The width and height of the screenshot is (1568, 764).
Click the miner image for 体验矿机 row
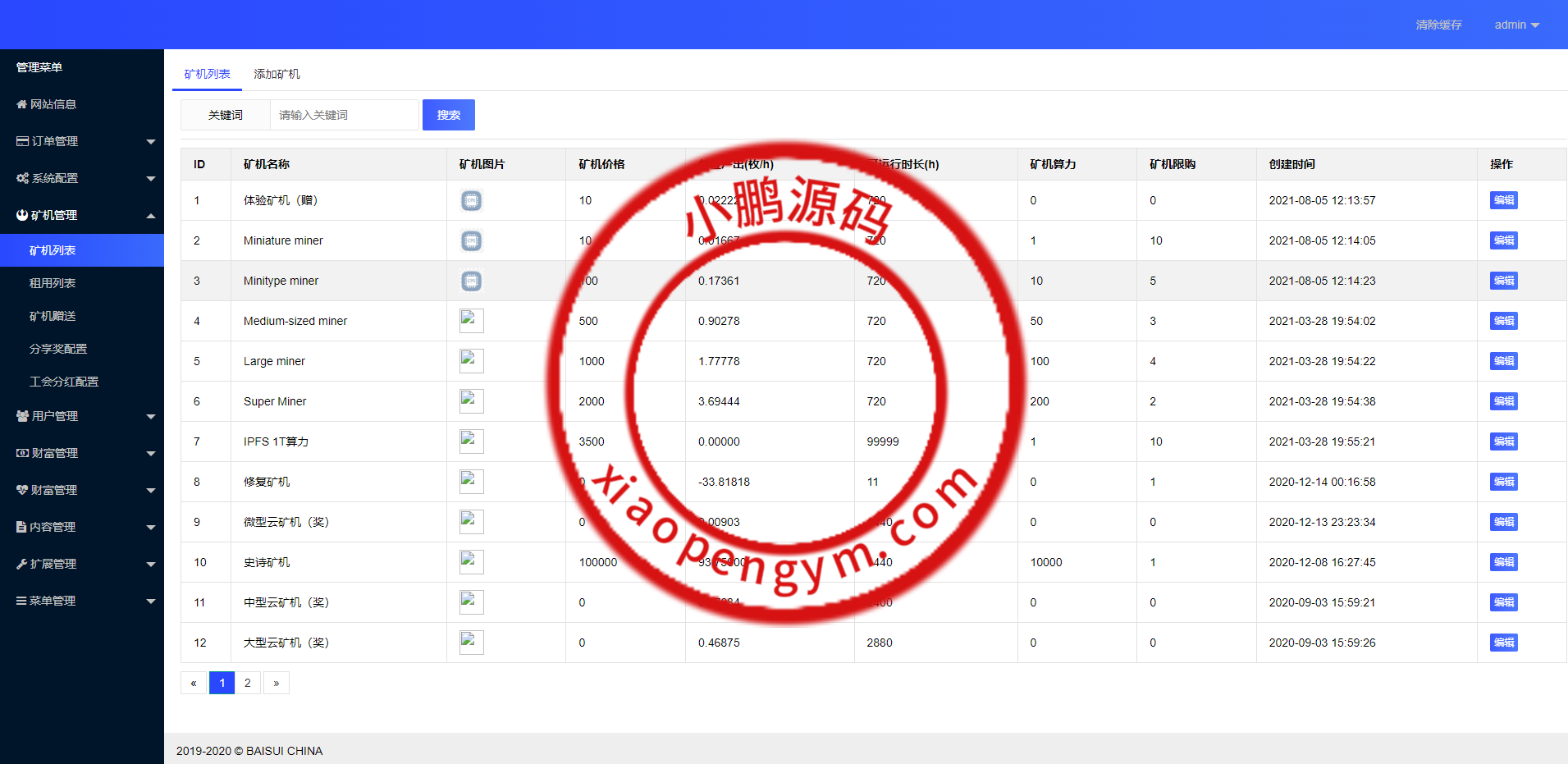click(x=471, y=200)
